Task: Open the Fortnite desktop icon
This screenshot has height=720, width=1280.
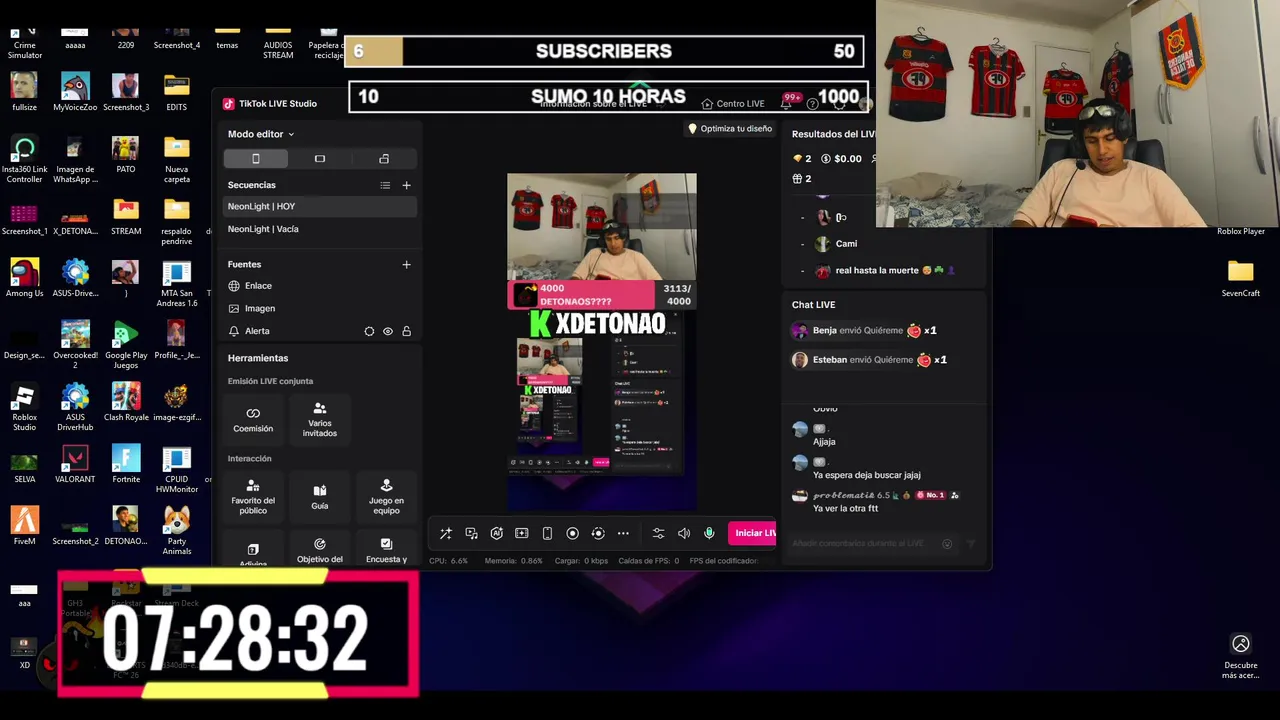Action: point(126,465)
